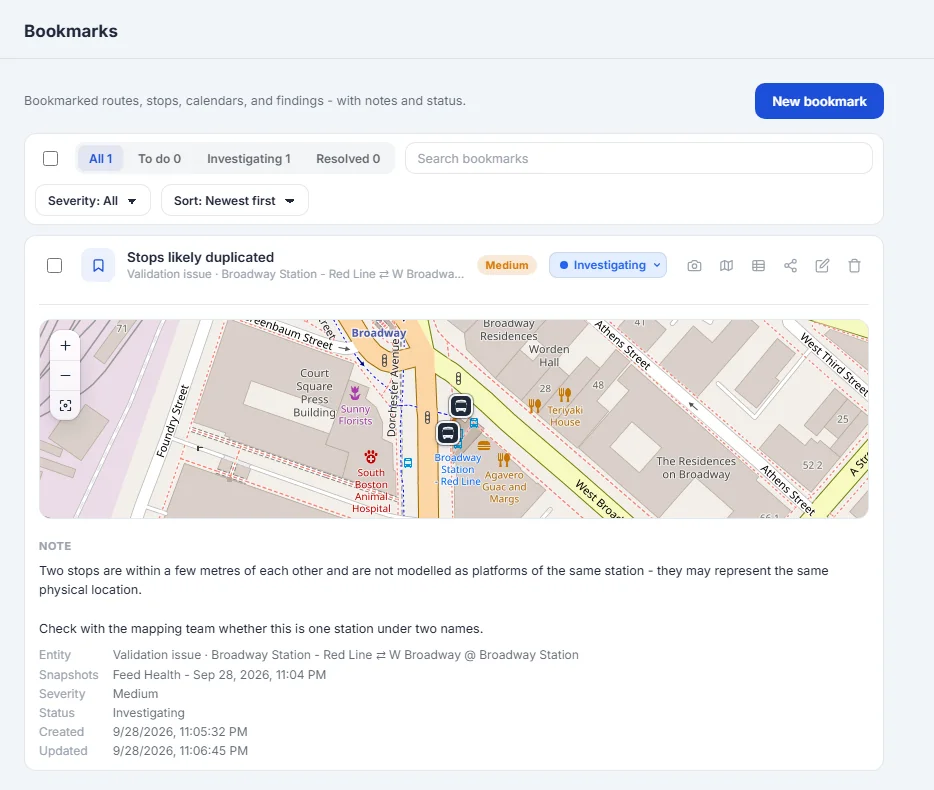Click the Agavero restaurant fork-knife icon
This screenshot has height=790, width=934.
504,459
